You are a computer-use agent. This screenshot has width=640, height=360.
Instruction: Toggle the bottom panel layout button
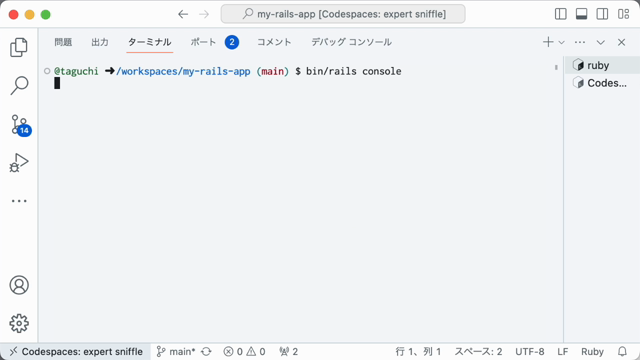click(581, 14)
